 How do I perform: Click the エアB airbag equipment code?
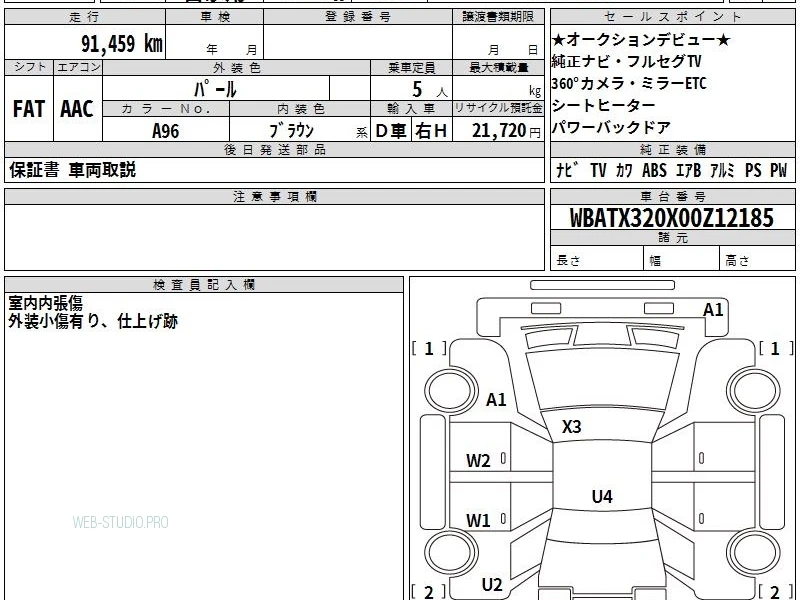[688, 170]
